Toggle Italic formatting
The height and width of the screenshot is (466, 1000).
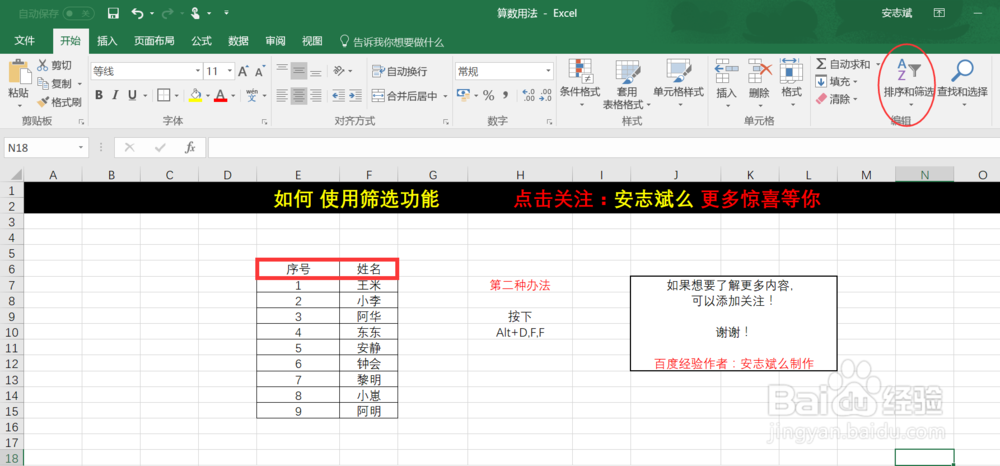[115, 96]
